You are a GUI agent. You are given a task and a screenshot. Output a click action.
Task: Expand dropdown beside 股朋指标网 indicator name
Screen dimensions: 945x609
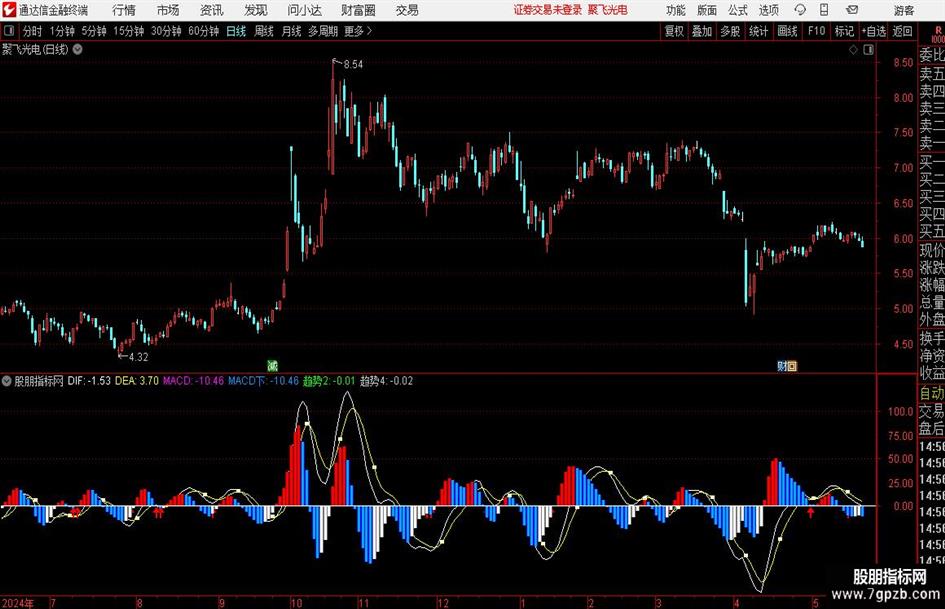[7, 381]
